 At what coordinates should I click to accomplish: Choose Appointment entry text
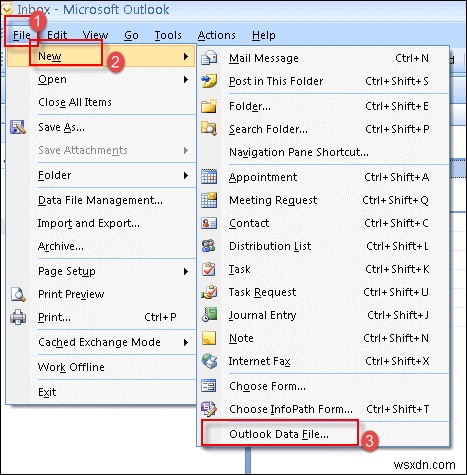pos(263,177)
